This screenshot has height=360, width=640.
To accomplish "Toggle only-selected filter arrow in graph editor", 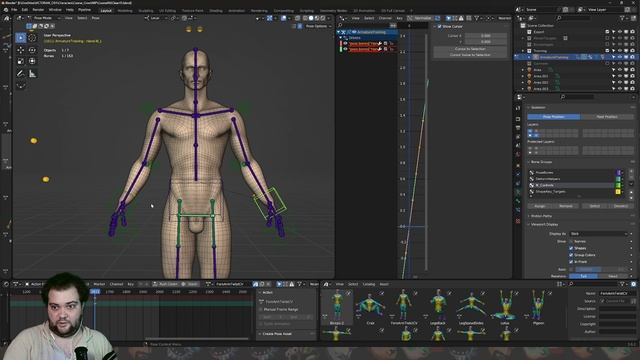I will [449, 18].
